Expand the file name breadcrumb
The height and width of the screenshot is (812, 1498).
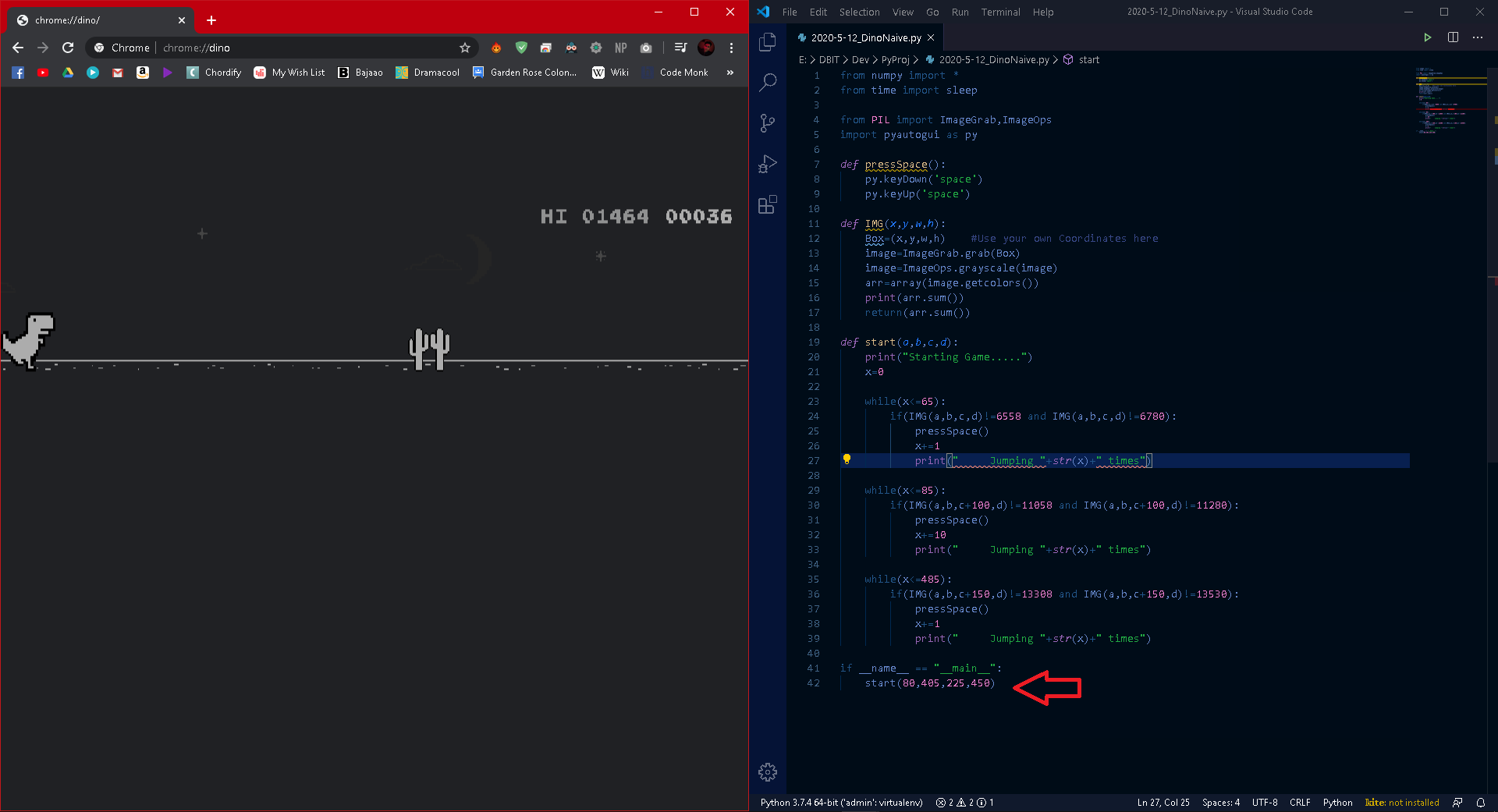pos(987,60)
